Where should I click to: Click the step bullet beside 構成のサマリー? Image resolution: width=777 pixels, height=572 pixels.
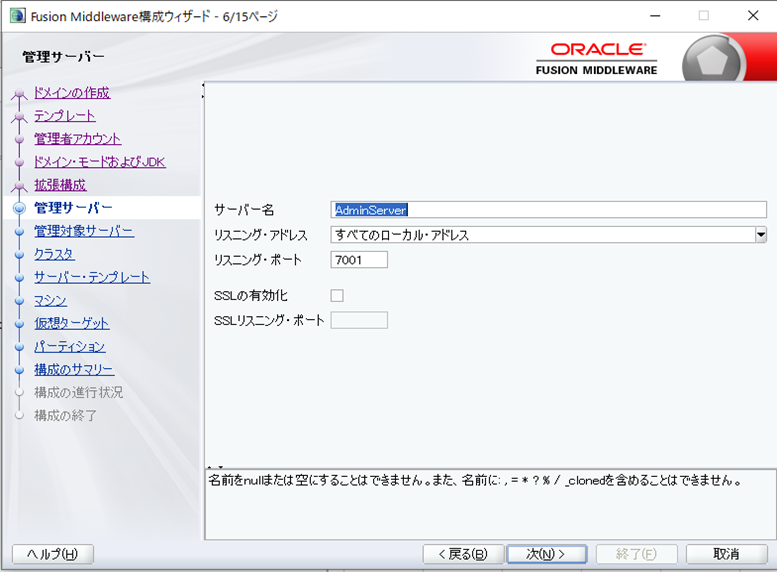click(19, 370)
